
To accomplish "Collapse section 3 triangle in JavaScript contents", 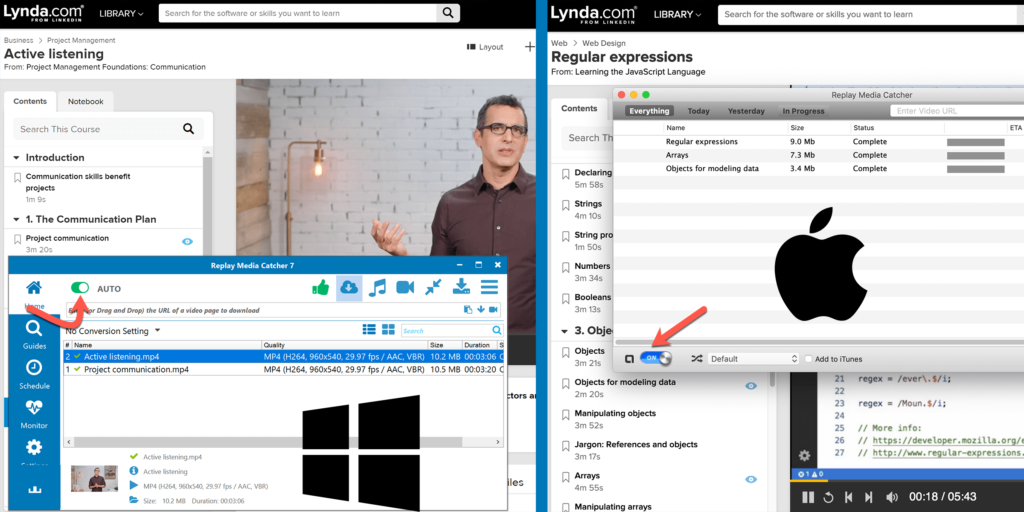I will (564, 330).
